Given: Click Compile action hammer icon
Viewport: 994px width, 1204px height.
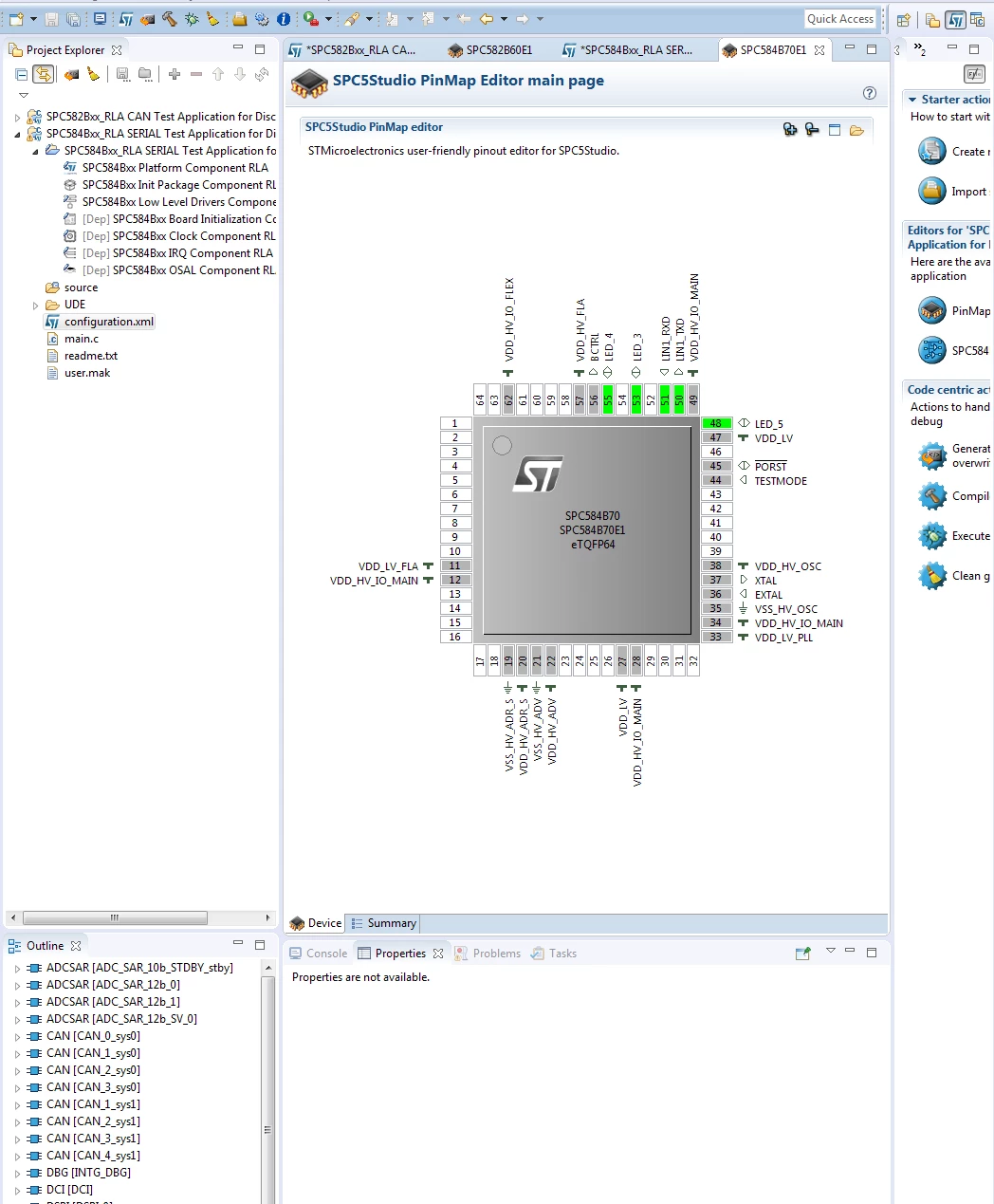Looking at the screenshot, I should [x=932, y=495].
